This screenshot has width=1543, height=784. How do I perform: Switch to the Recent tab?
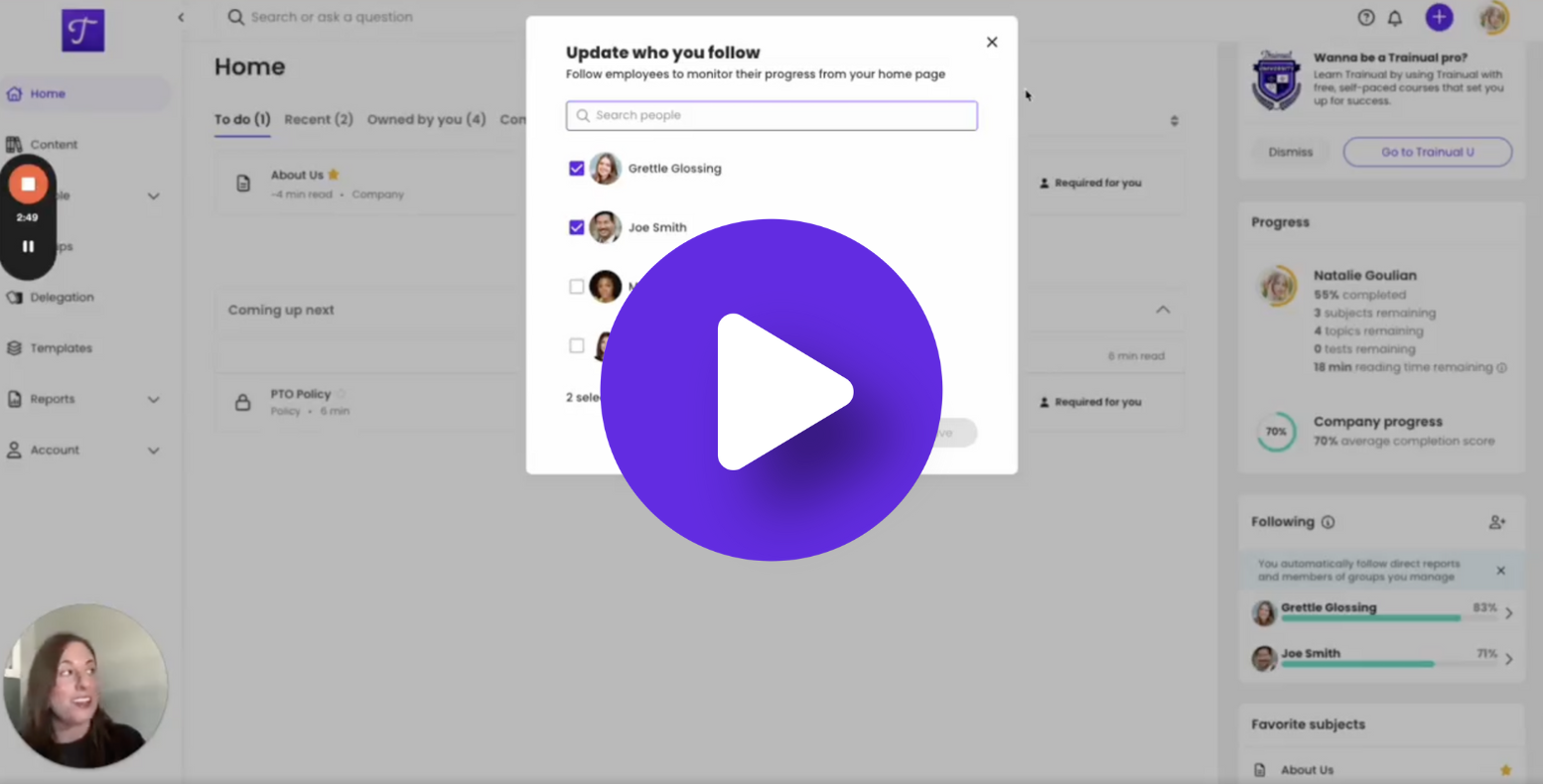coord(318,119)
